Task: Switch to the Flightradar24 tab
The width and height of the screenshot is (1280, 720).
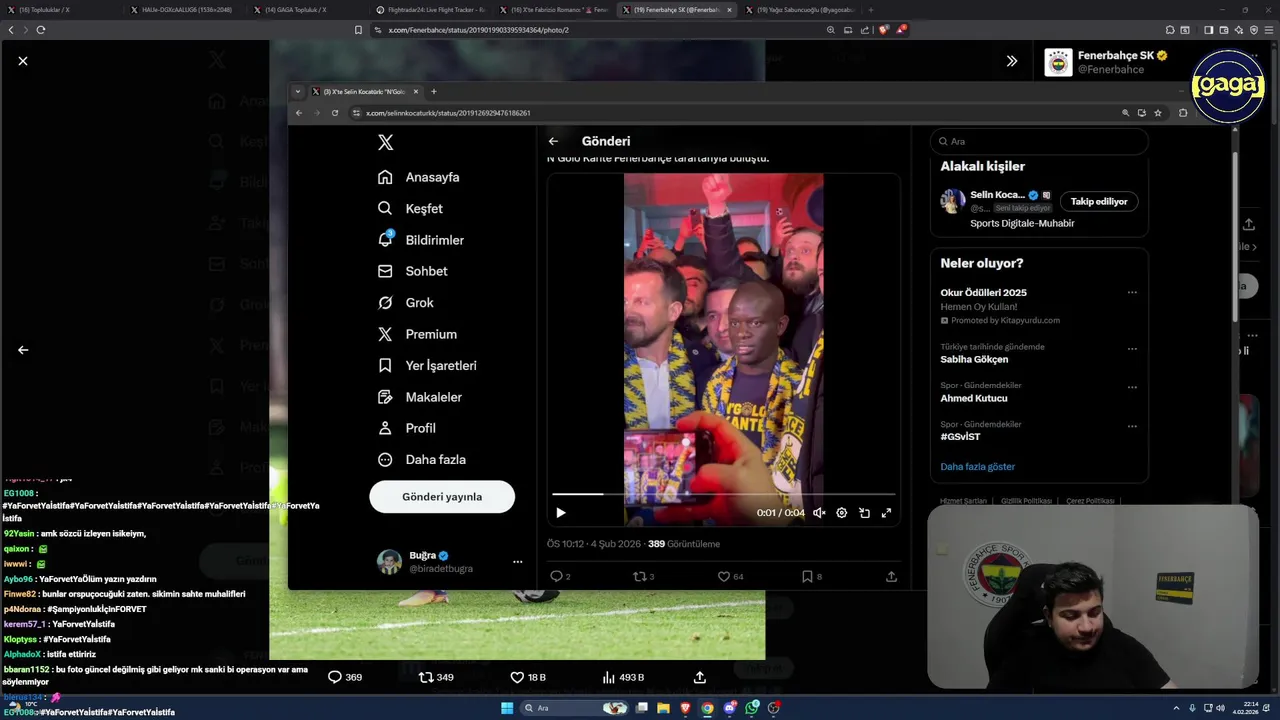Action: point(430,10)
